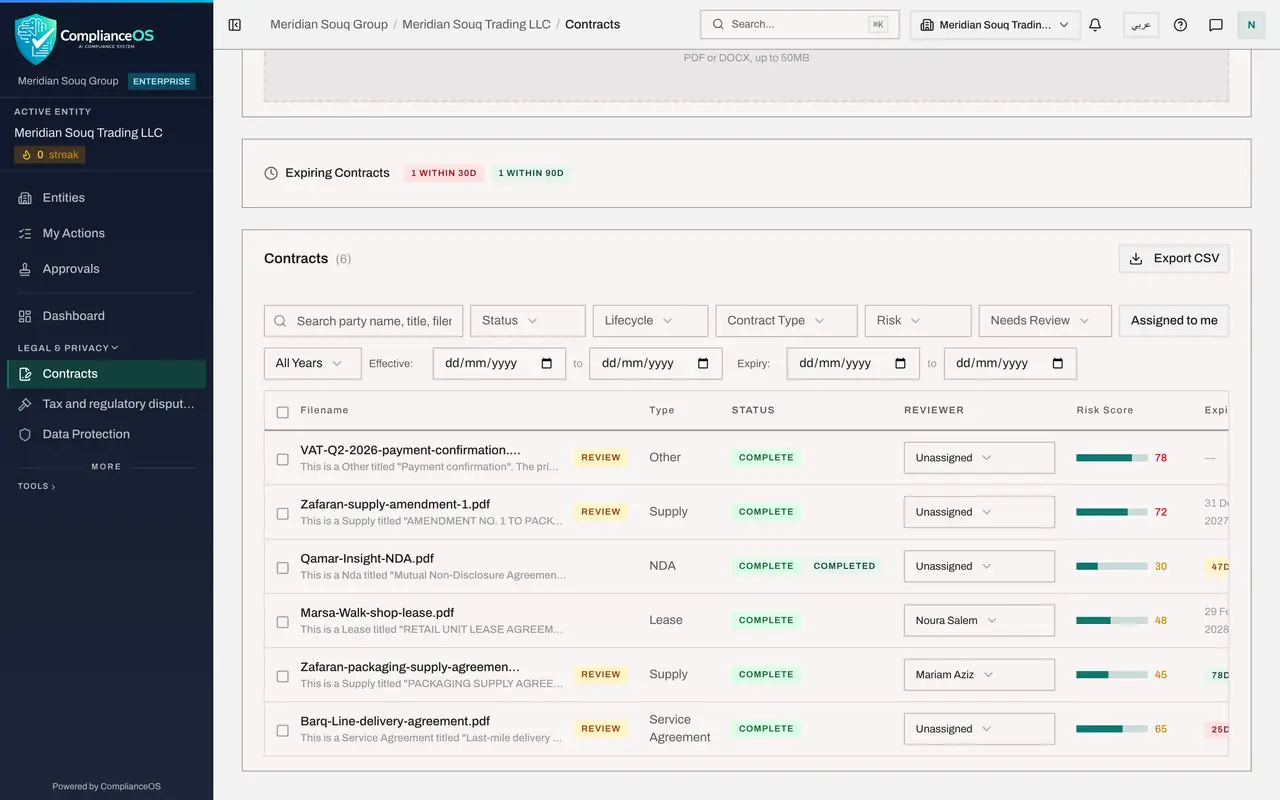Check the Qamar-Insight-NDA.pdf row checkbox
This screenshot has height=800, width=1280.
pyautogui.click(x=282, y=567)
